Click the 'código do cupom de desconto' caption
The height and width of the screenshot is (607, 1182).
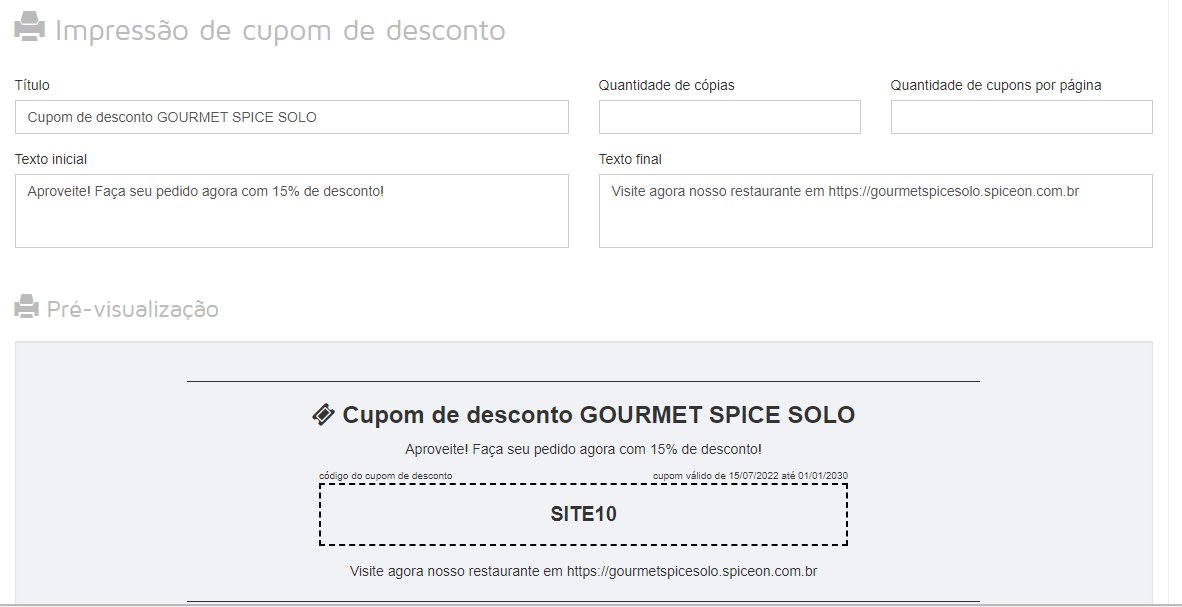(x=386, y=476)
